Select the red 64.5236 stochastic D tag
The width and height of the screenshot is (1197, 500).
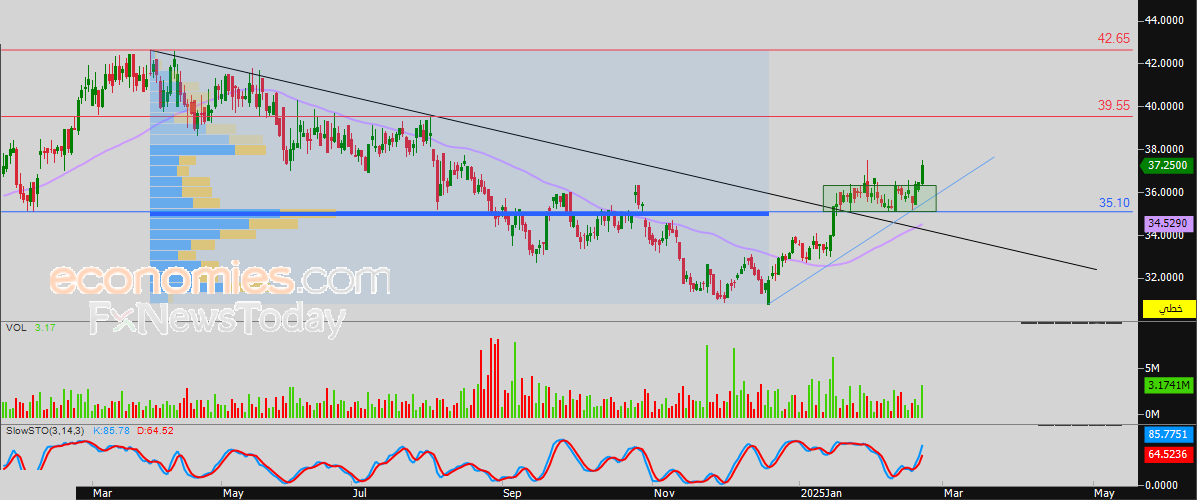1168,457
